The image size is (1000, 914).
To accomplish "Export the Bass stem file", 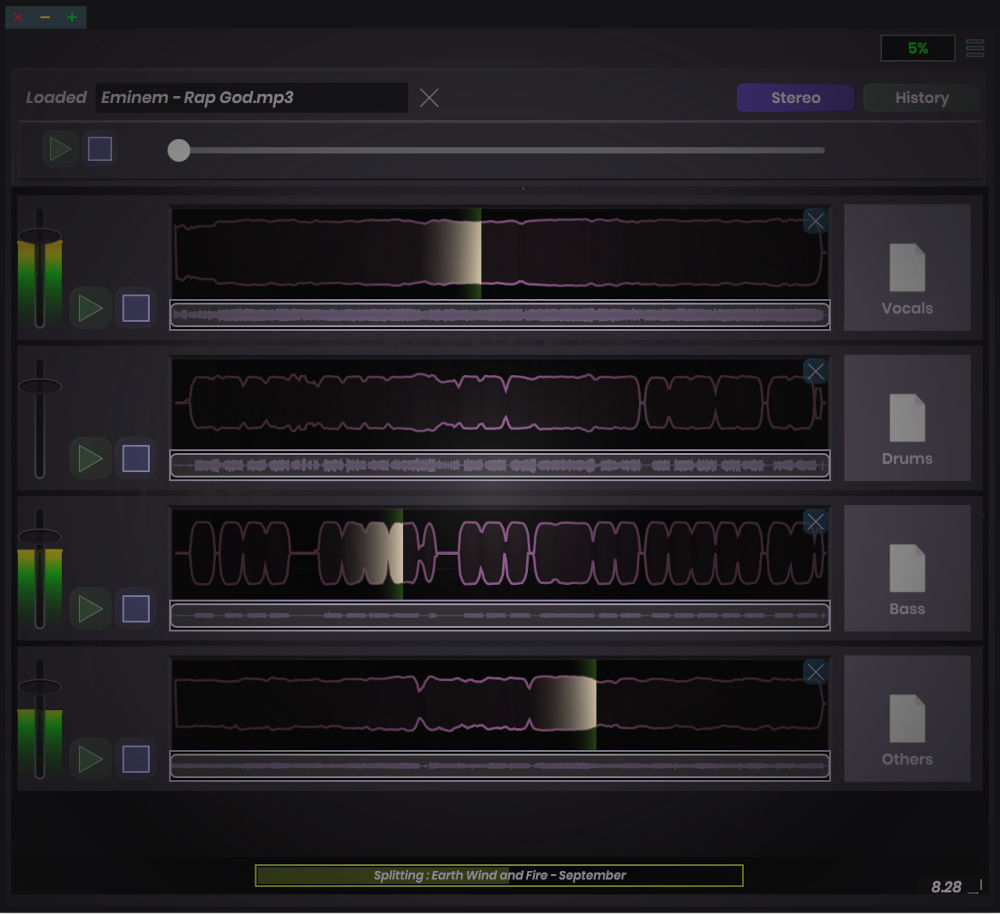I will click(x=906, y=568).
